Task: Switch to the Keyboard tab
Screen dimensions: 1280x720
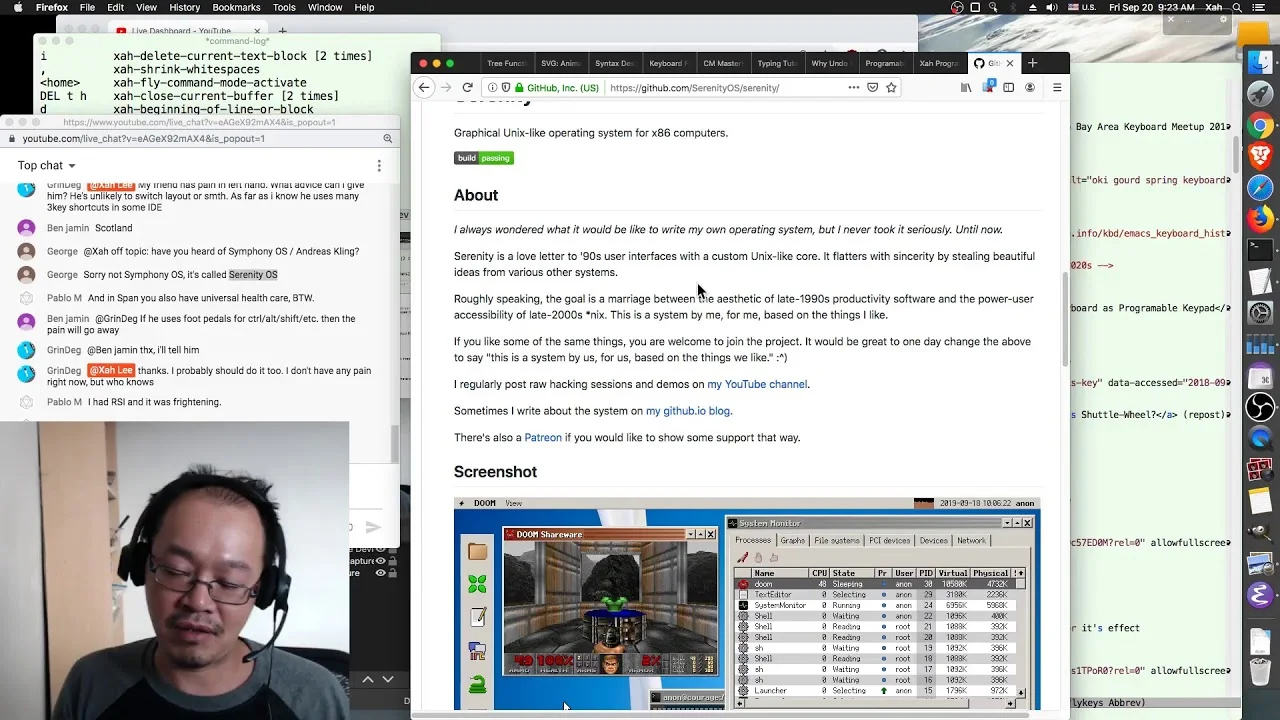Action: coord(667,64)
